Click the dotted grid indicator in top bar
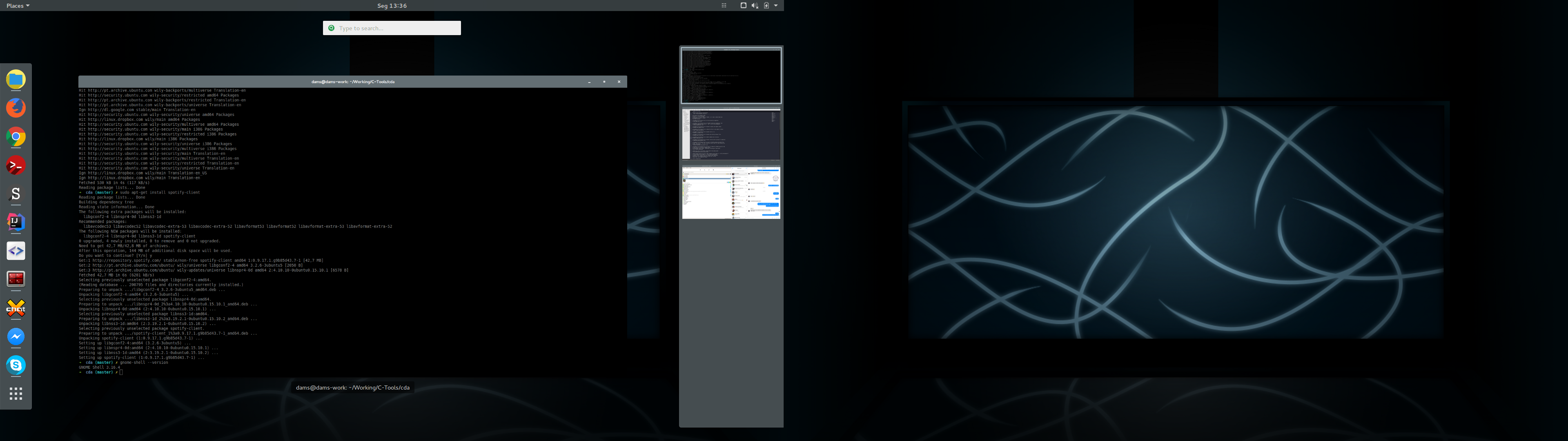The width and height of the screenshot is (1568, 441). coord(724,5)
